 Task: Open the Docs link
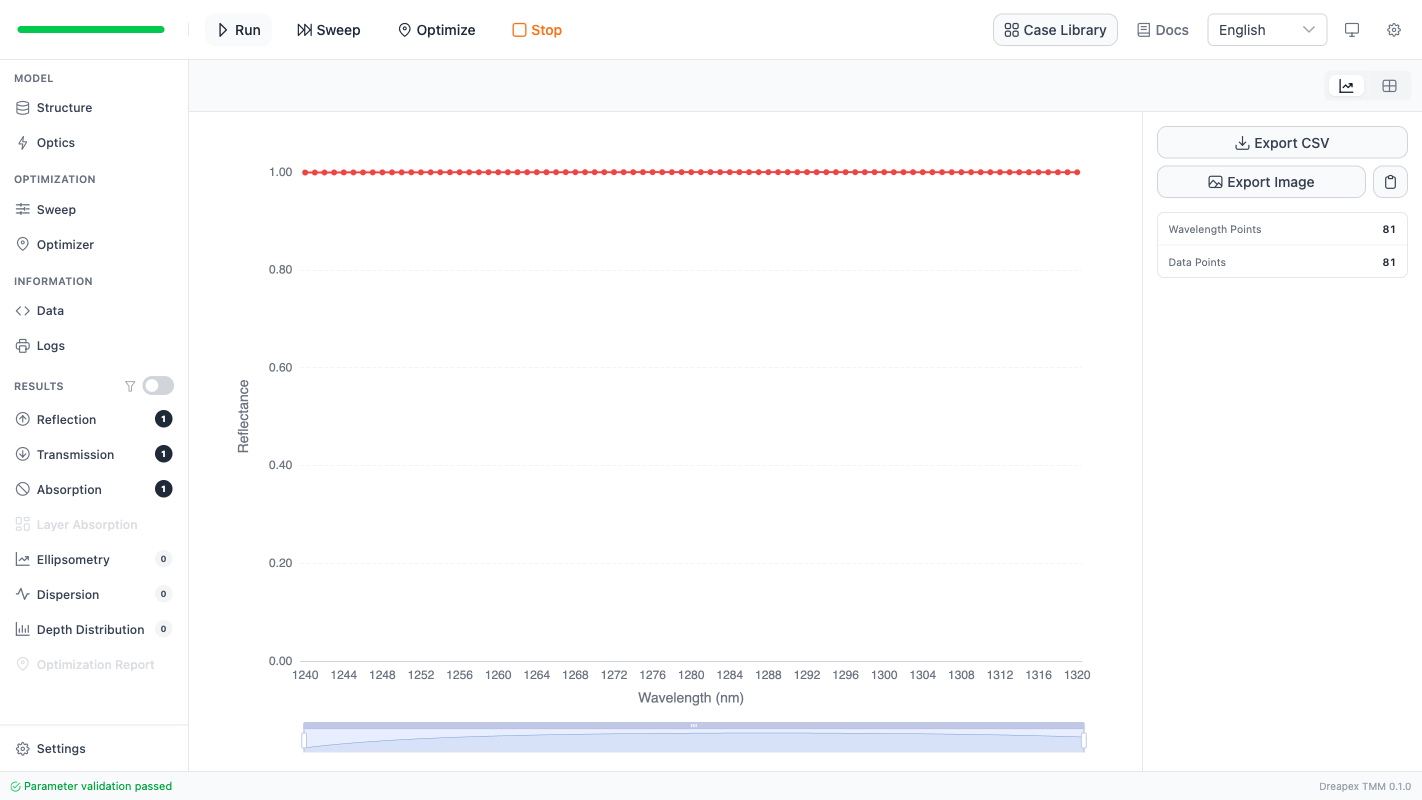pos(1162,30)
